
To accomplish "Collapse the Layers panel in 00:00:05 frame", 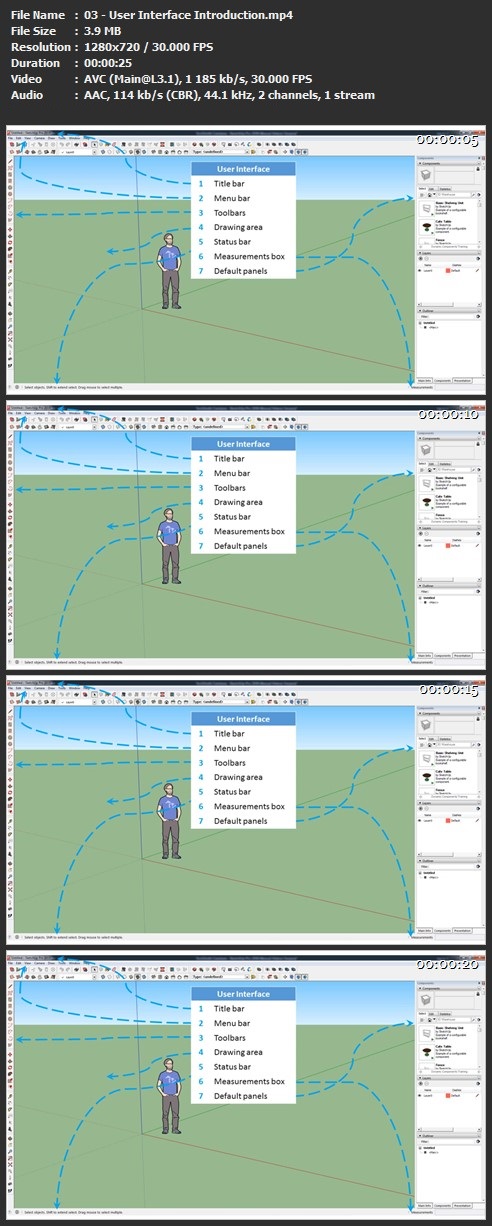I will 447,252.
